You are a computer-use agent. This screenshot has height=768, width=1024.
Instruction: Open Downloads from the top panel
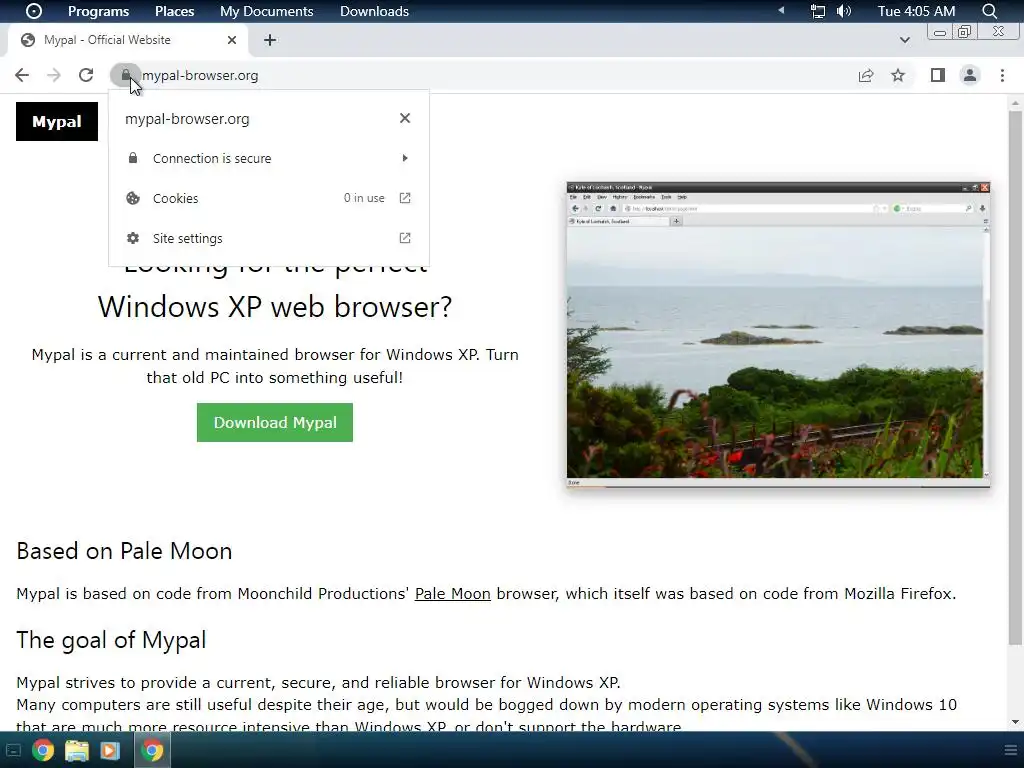[374, 11]
